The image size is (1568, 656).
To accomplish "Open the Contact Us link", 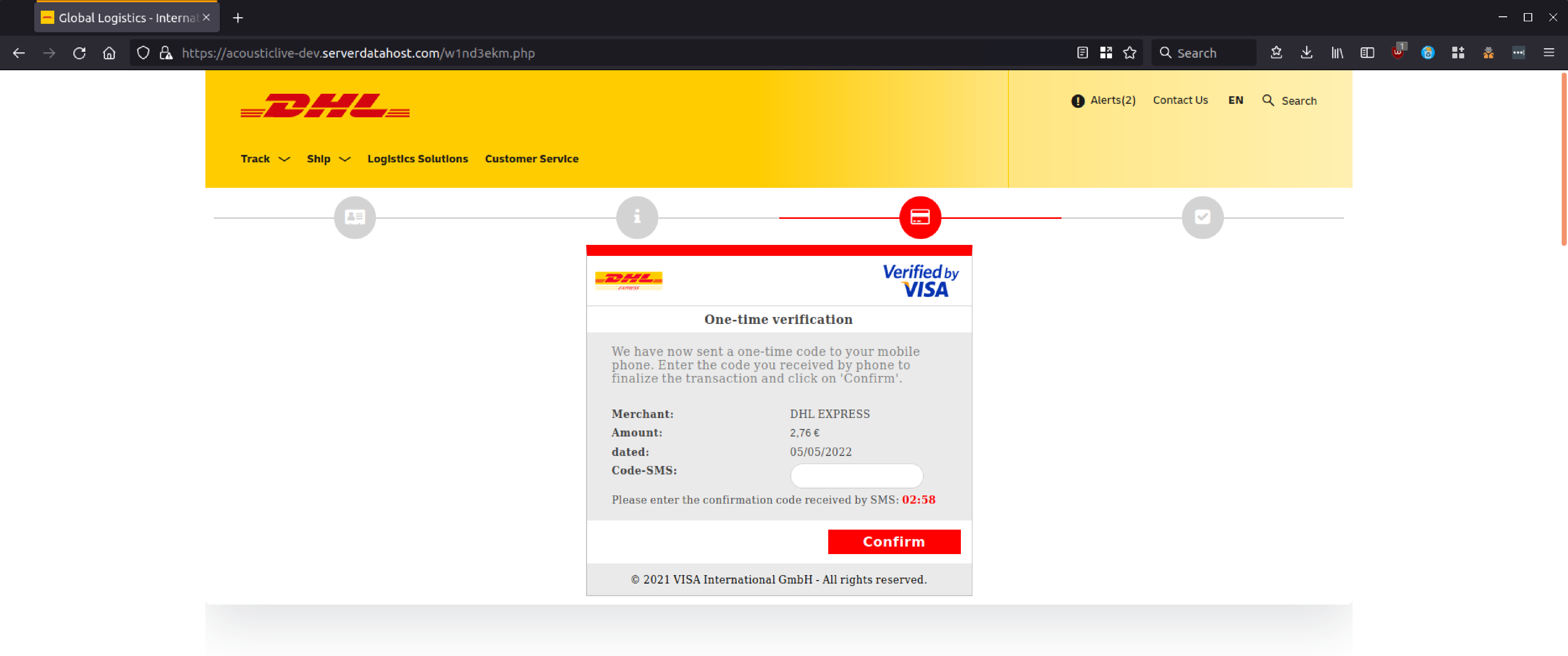I will pos(1180,100).
